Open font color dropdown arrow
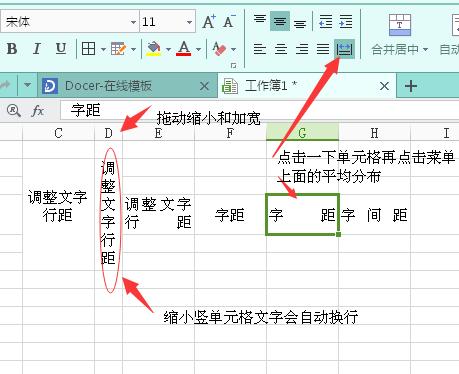This screenshot has width=459, height=374. [x=199, y=49]
